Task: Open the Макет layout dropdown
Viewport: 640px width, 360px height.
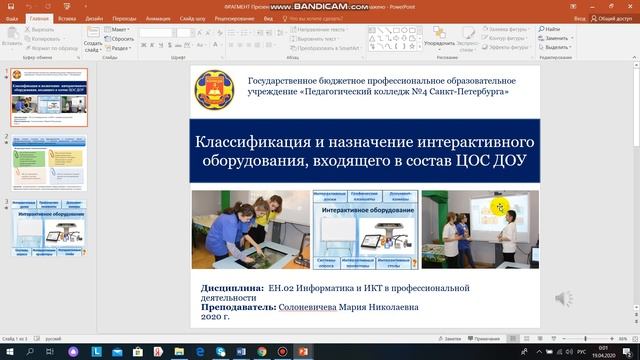Action: tap(117, 29)
